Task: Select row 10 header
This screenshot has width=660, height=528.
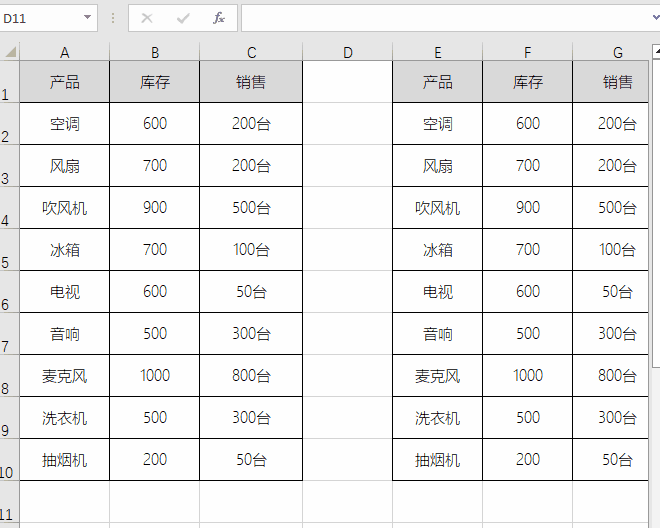Action: pos(9,459)
